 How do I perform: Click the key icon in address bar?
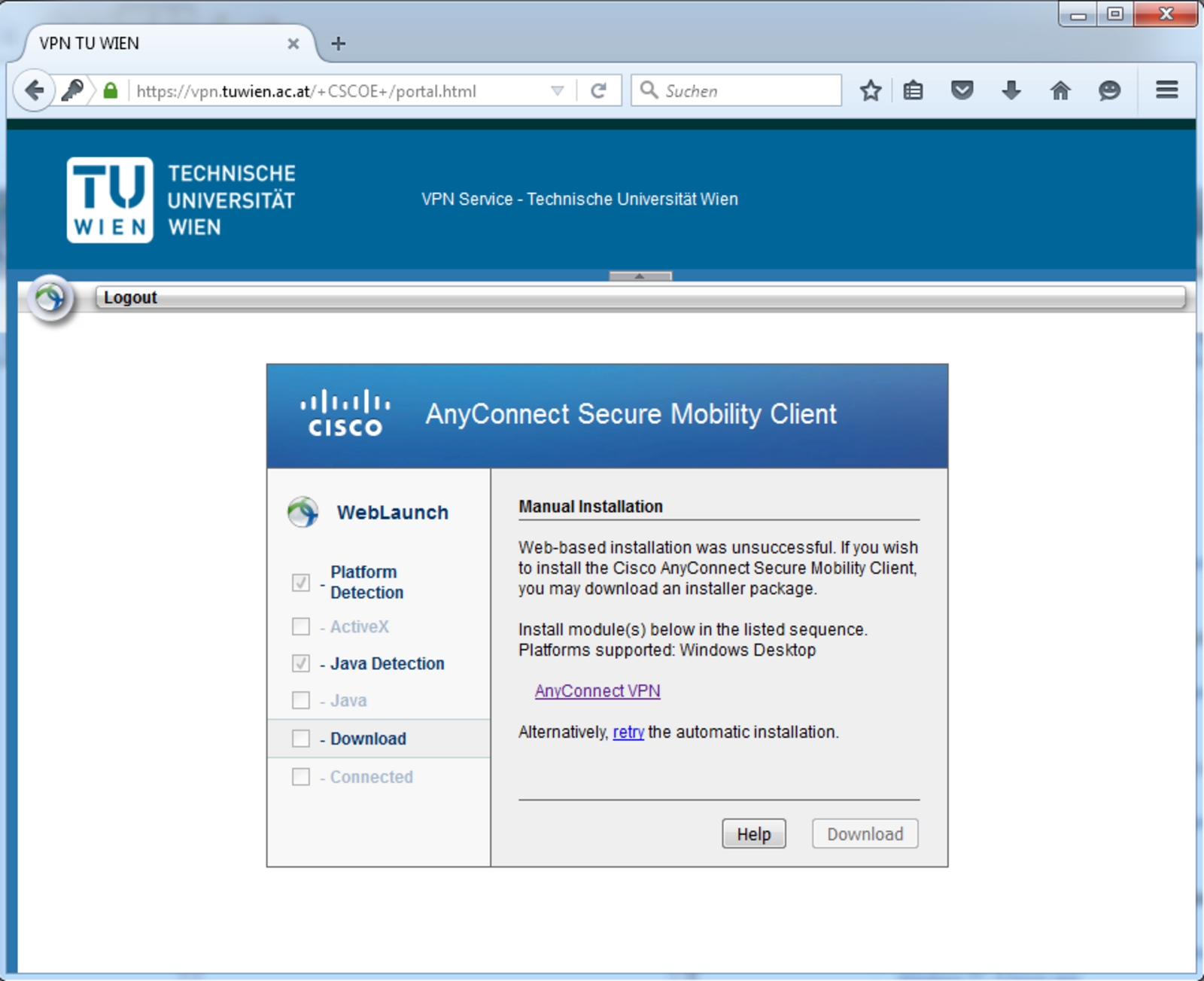point(72,91)
